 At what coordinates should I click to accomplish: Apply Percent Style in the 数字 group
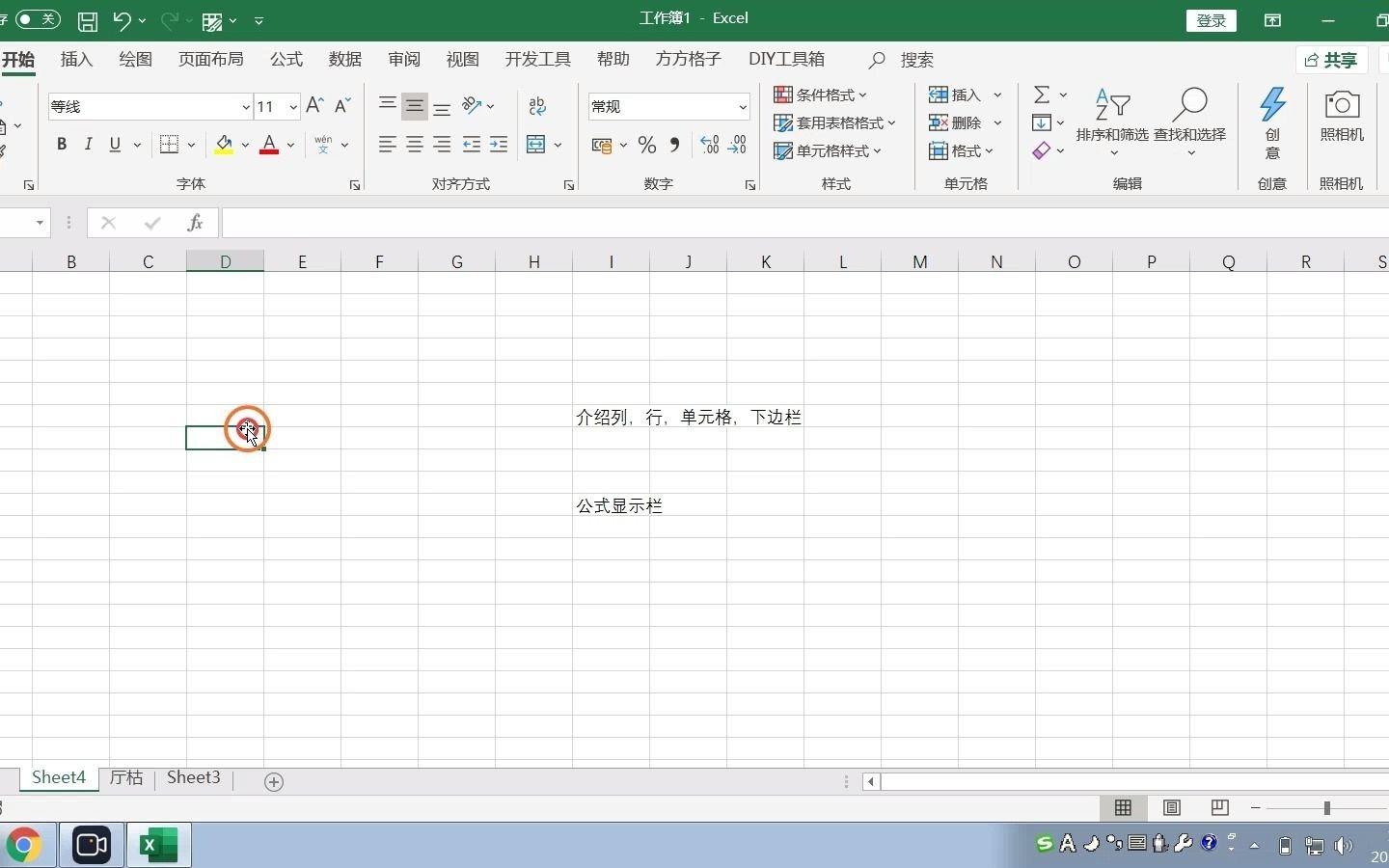(646, 145)
